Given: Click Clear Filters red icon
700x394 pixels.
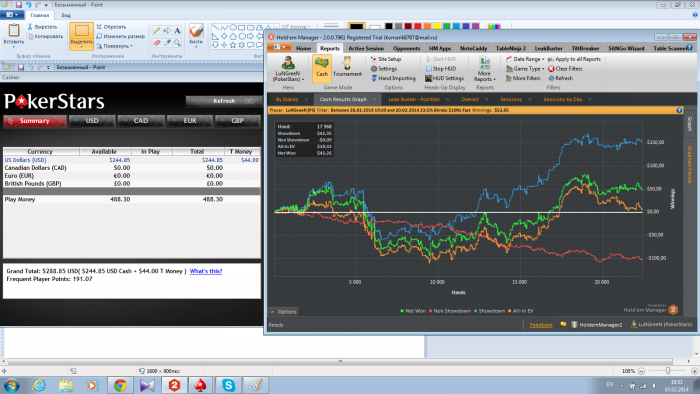Looking at the screenshot, I should (x=551, y=69).
